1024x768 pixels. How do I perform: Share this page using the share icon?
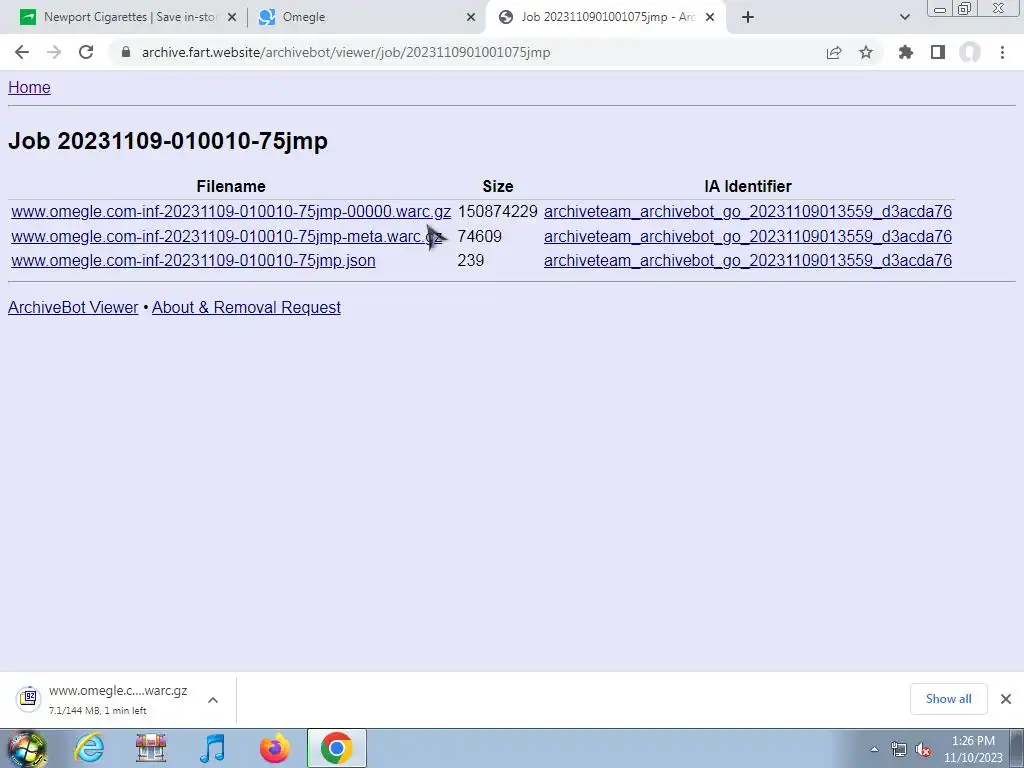point(834,52)
